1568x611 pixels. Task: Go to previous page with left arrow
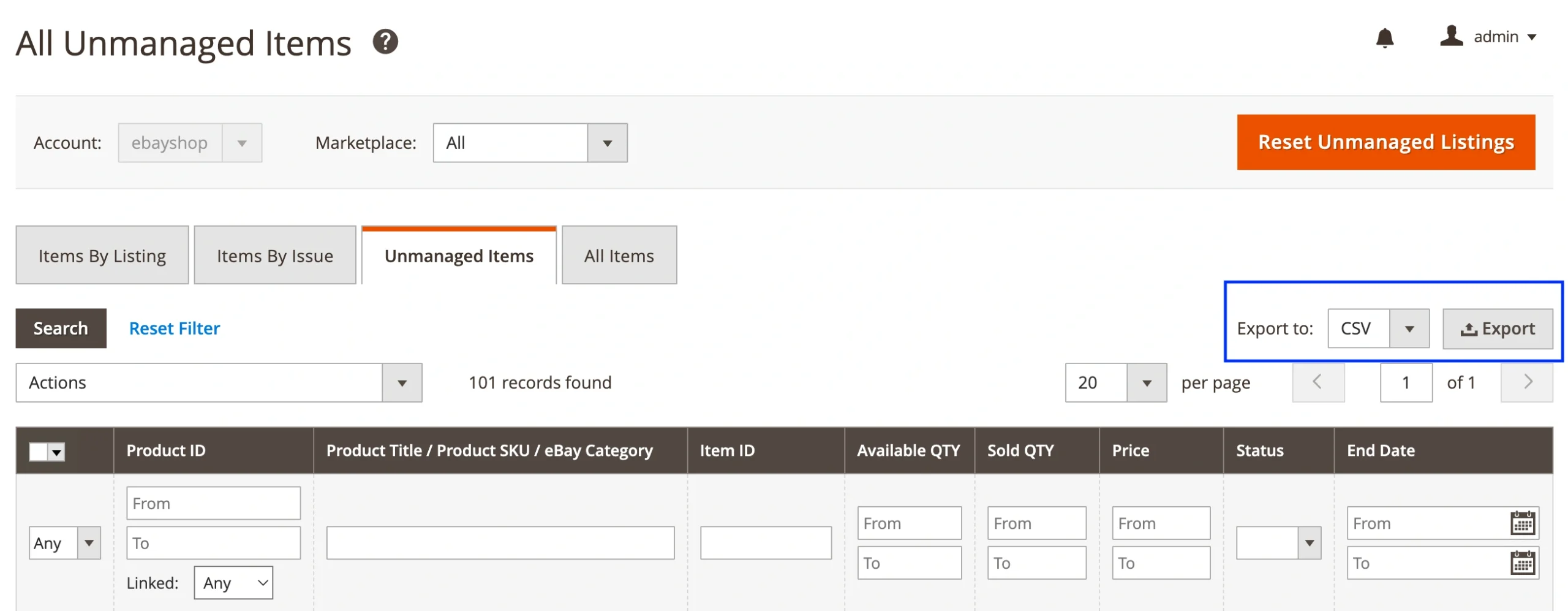coord(1318,382)
